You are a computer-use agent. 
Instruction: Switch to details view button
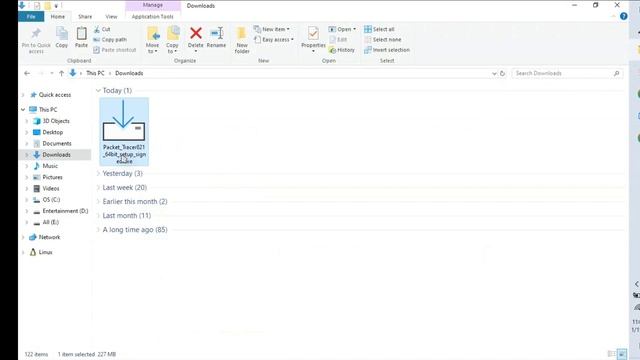coord(611,354)
